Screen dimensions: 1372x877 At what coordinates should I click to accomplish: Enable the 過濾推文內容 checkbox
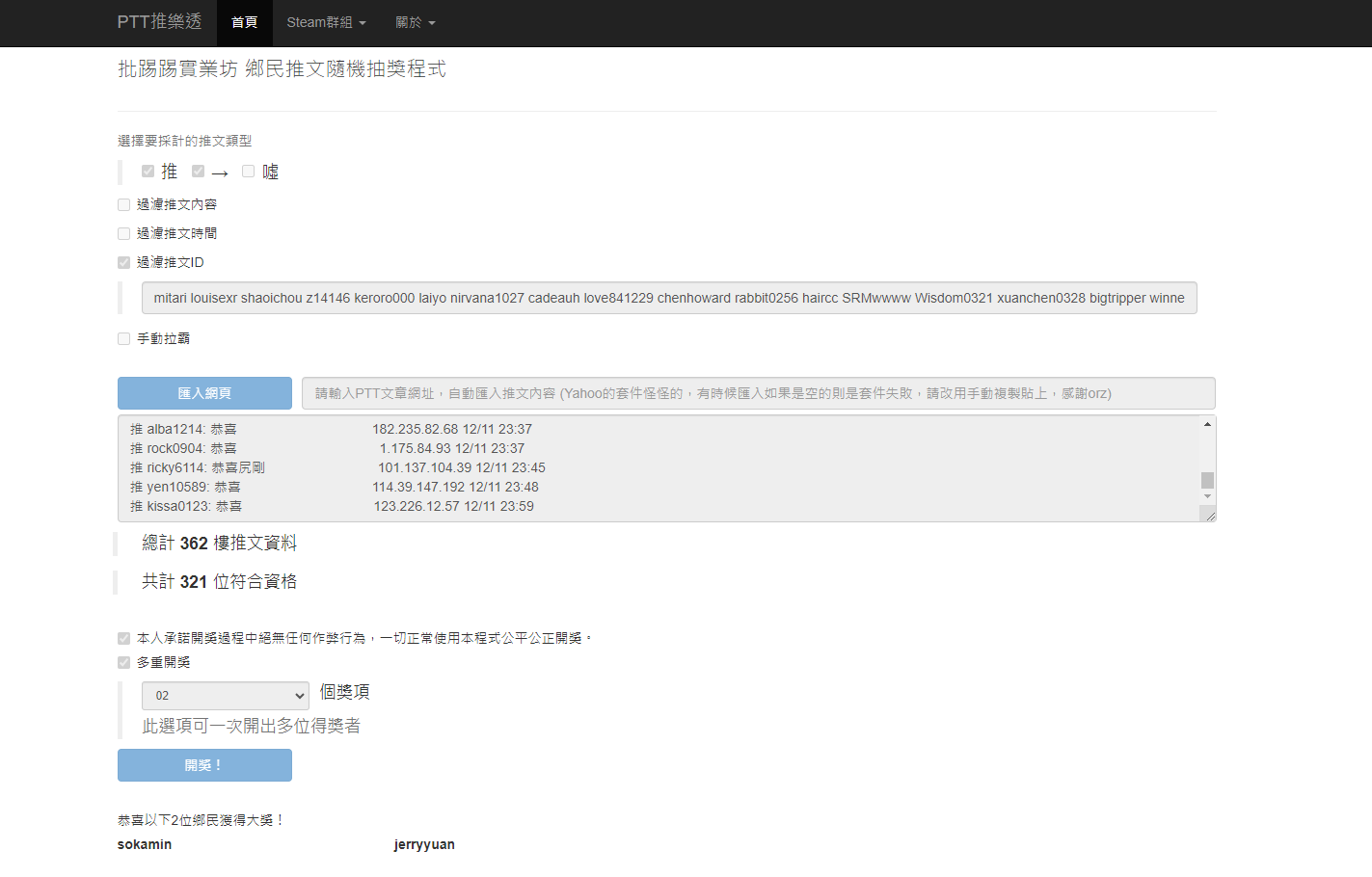tap(123, 204)
